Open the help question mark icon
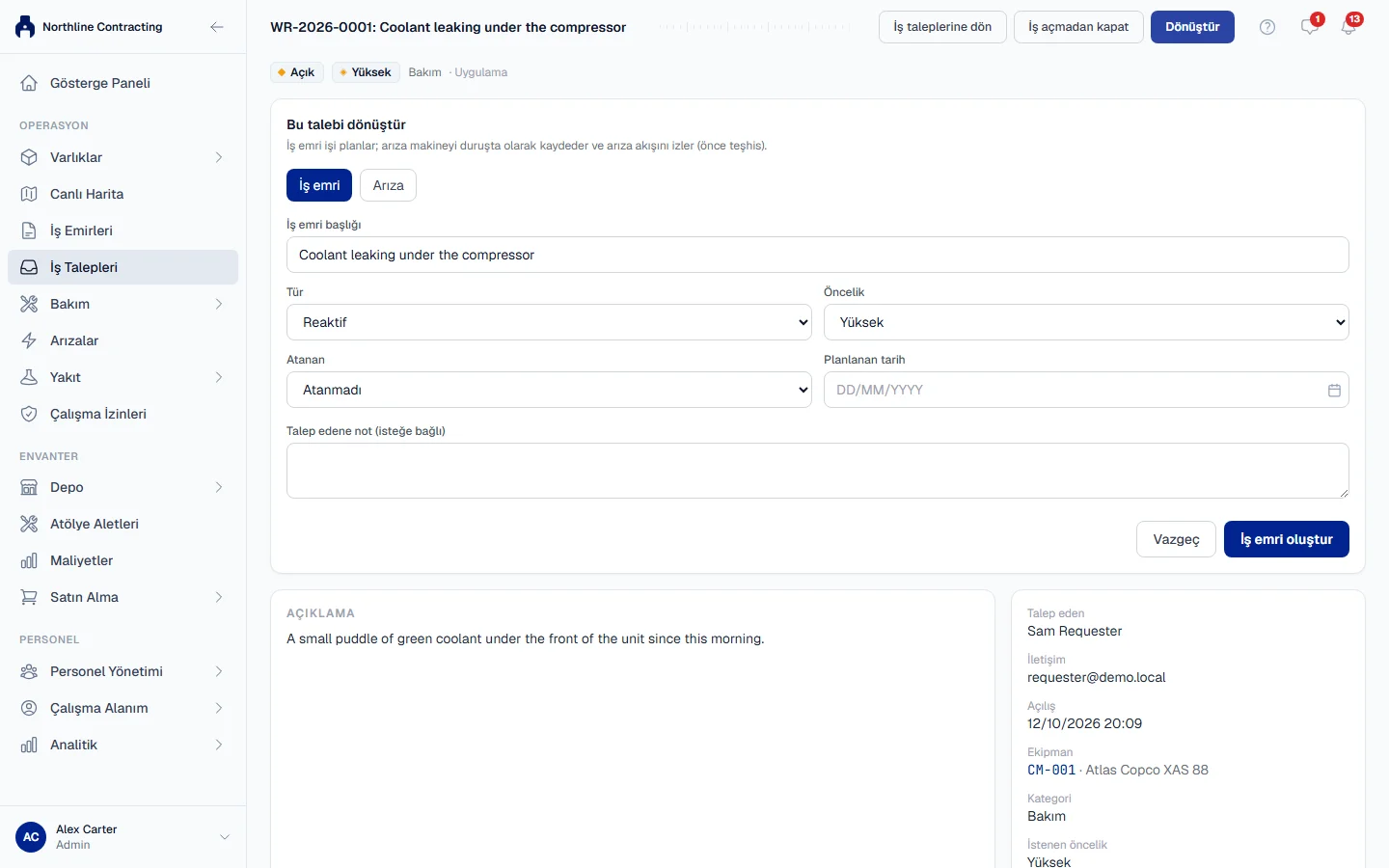 point(1267,27)
